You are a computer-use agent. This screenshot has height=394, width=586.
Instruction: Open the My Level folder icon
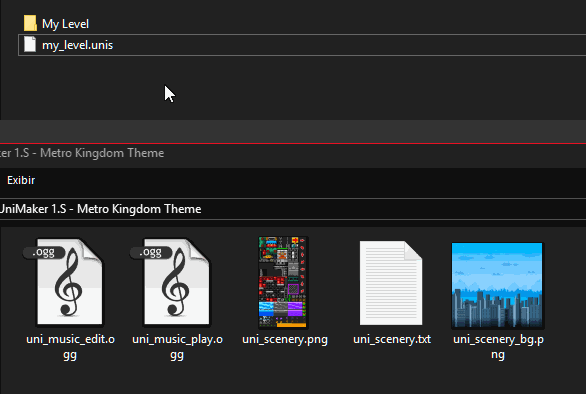pos(30,23)
